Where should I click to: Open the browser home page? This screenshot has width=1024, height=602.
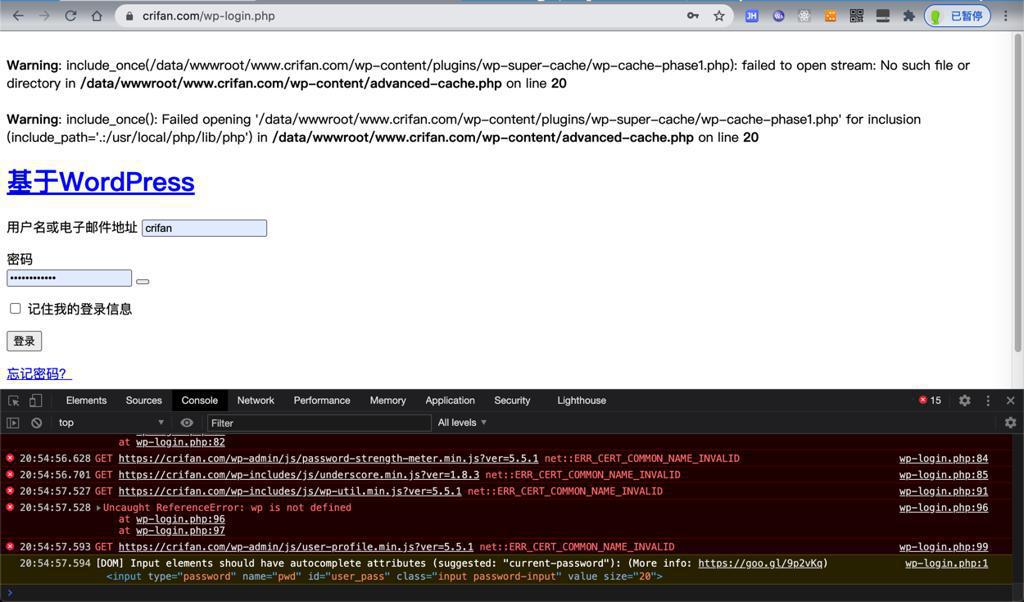coord(97,16)
